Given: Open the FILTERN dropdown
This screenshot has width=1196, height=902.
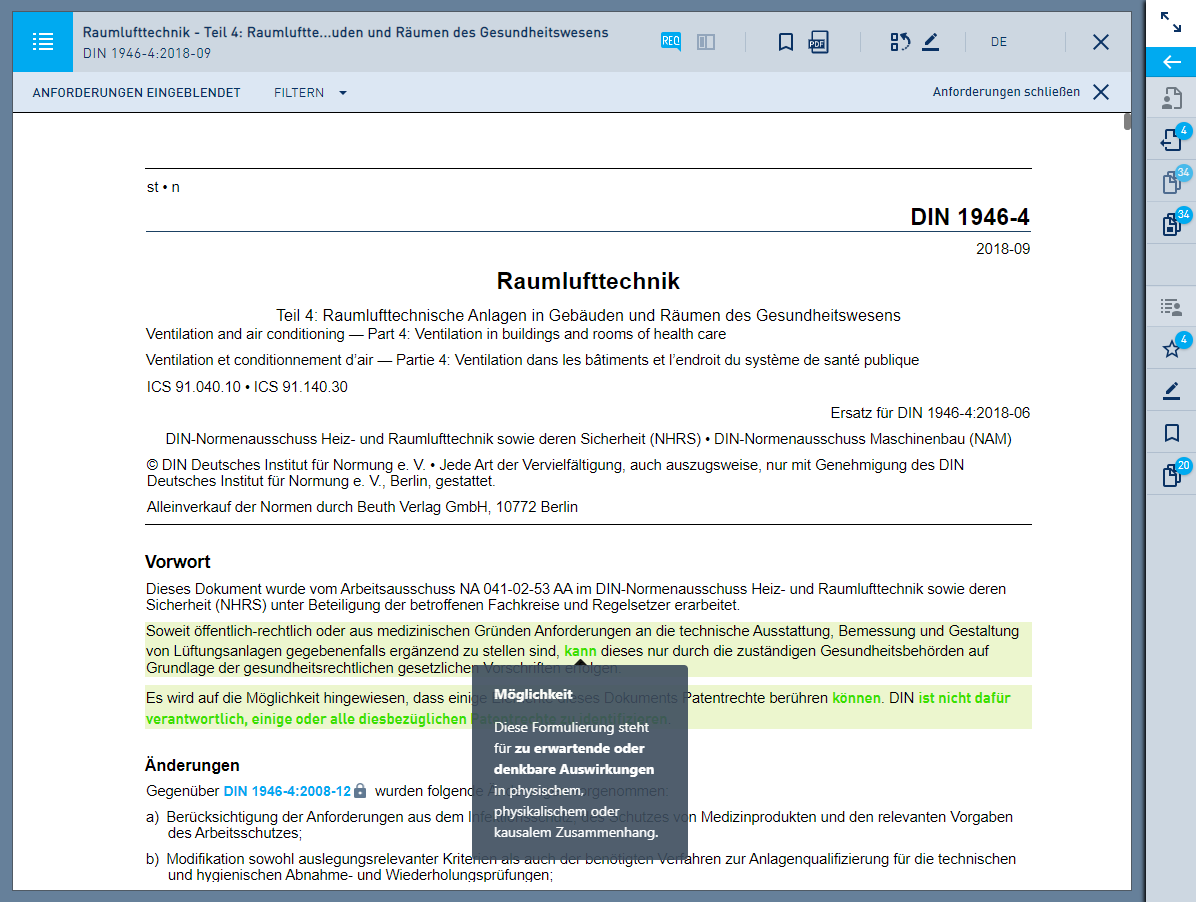Looking at the screenshot, I should pos(310,92).
